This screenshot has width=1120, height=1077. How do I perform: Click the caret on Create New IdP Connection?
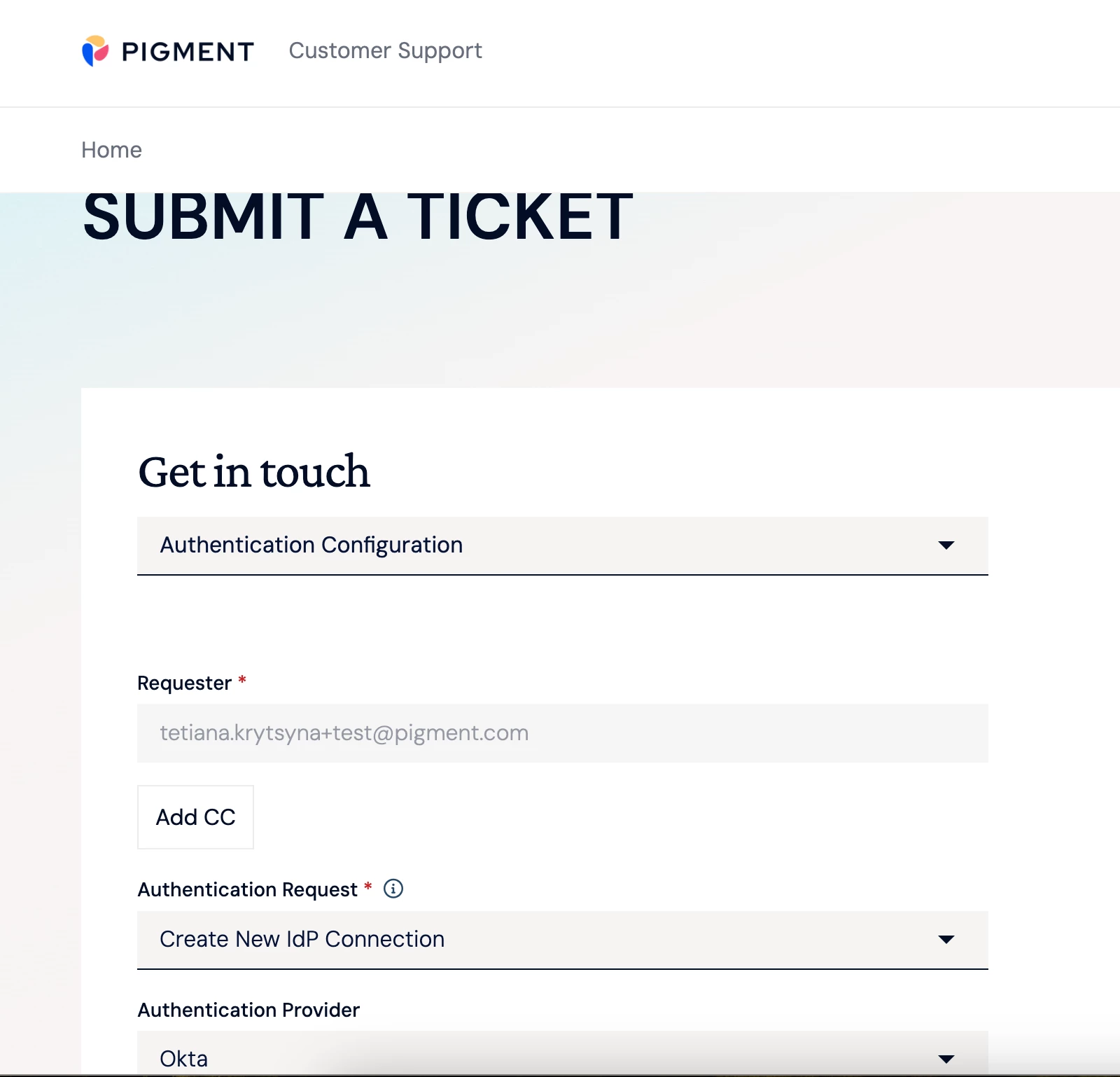tap(946, 940)
